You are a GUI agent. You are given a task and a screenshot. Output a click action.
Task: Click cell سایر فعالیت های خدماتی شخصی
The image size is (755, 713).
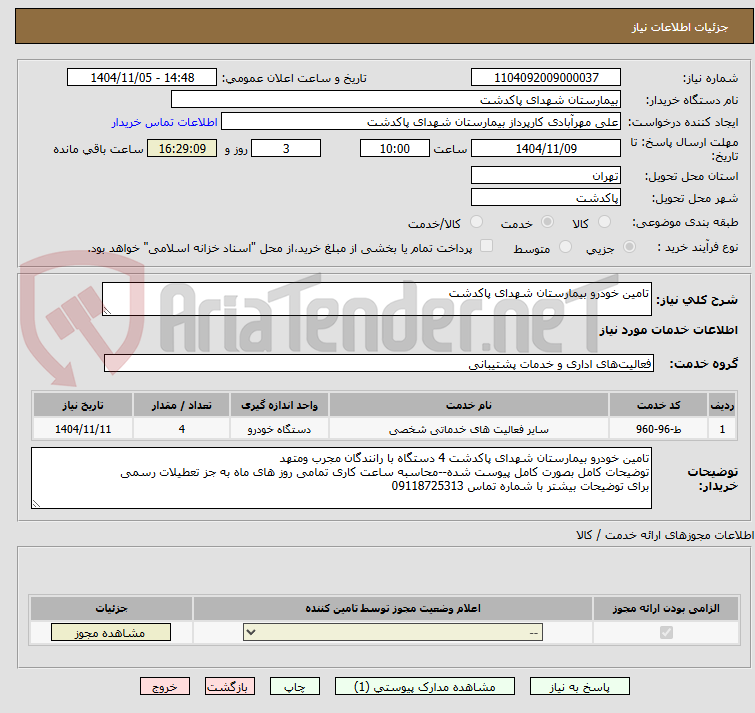click(x=469, y=429)
